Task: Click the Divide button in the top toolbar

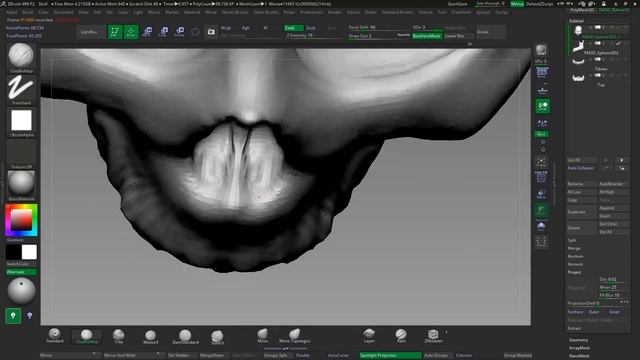Action: (491, 32)
